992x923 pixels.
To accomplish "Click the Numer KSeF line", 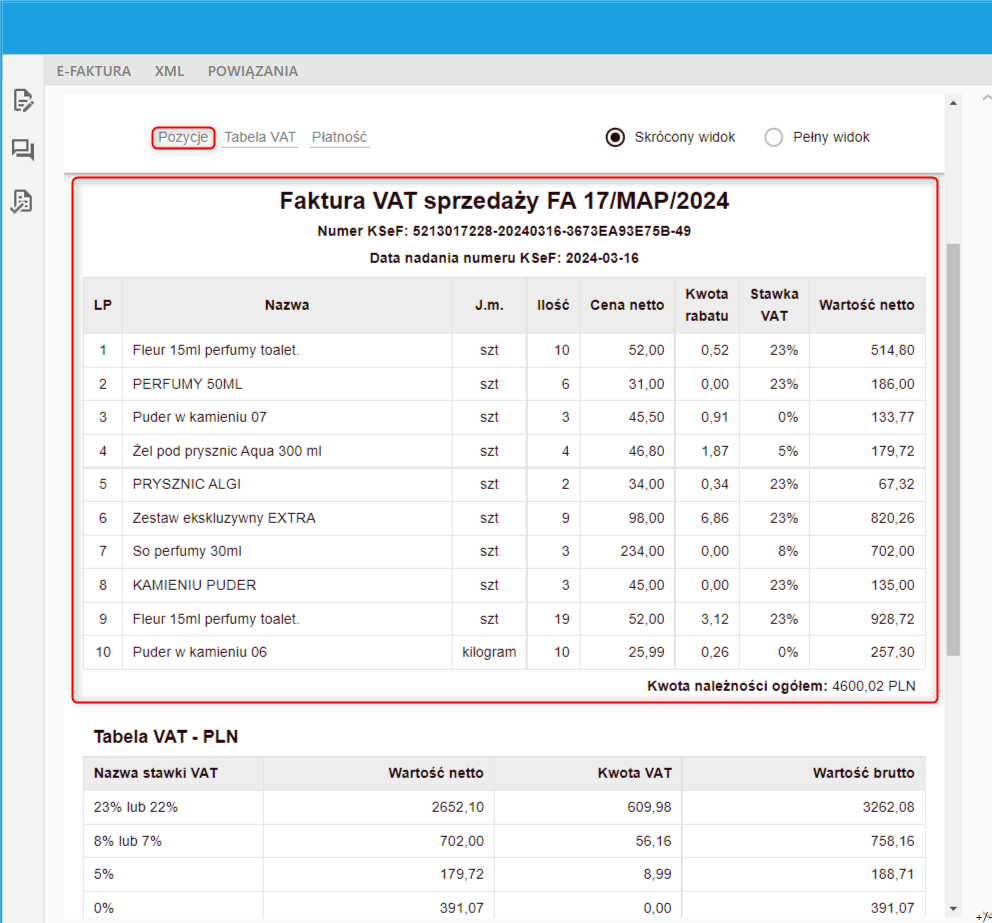I will (504, 231).
